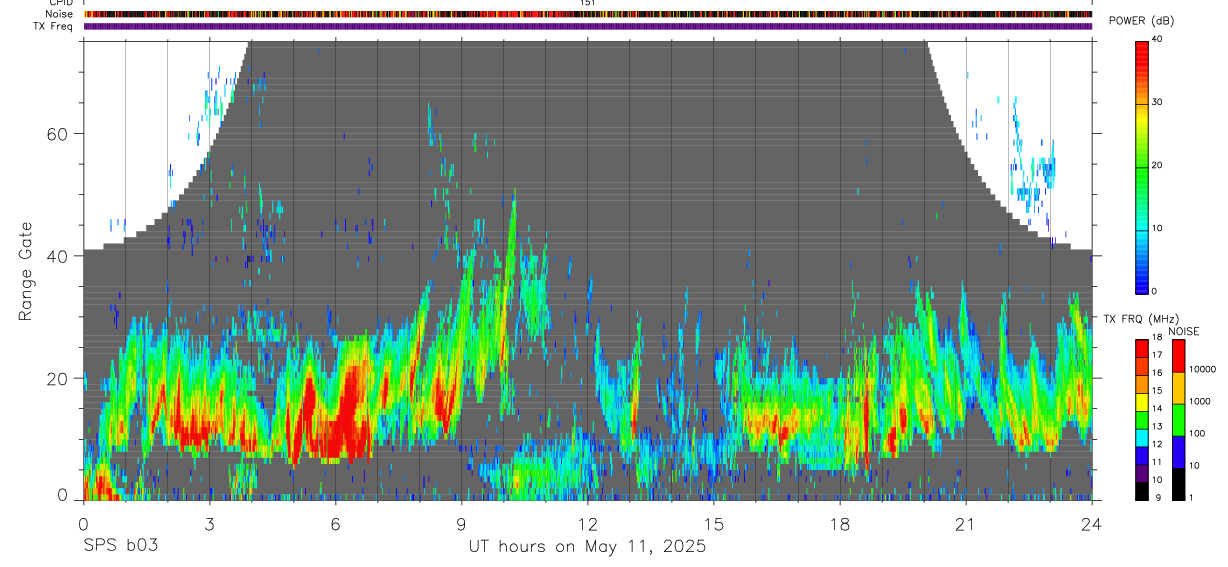The height and width of the screenshot is (567, 1228).
Task: Click the 40 dB label on power scale
Action: click(x=1159, y=39)
